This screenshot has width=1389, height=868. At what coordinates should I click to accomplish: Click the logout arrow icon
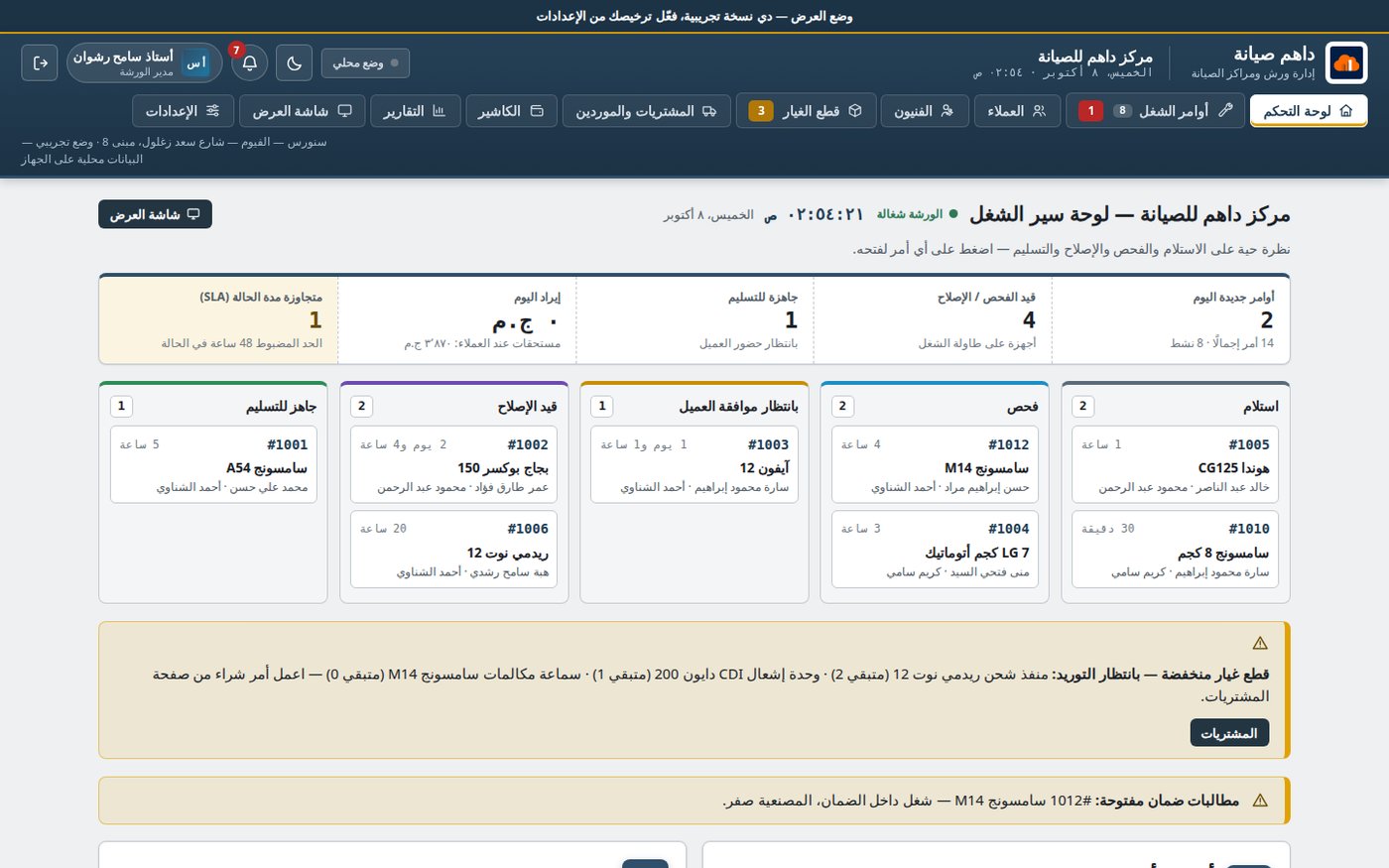(40, 62)
